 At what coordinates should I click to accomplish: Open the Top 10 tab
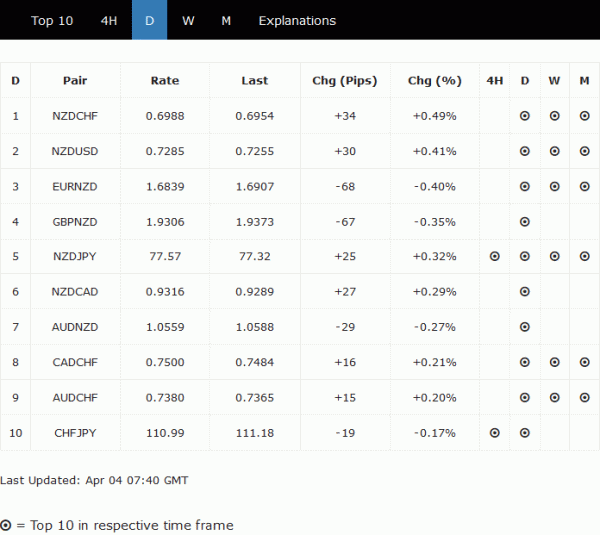pyautogui.click(x=52, y=21)
